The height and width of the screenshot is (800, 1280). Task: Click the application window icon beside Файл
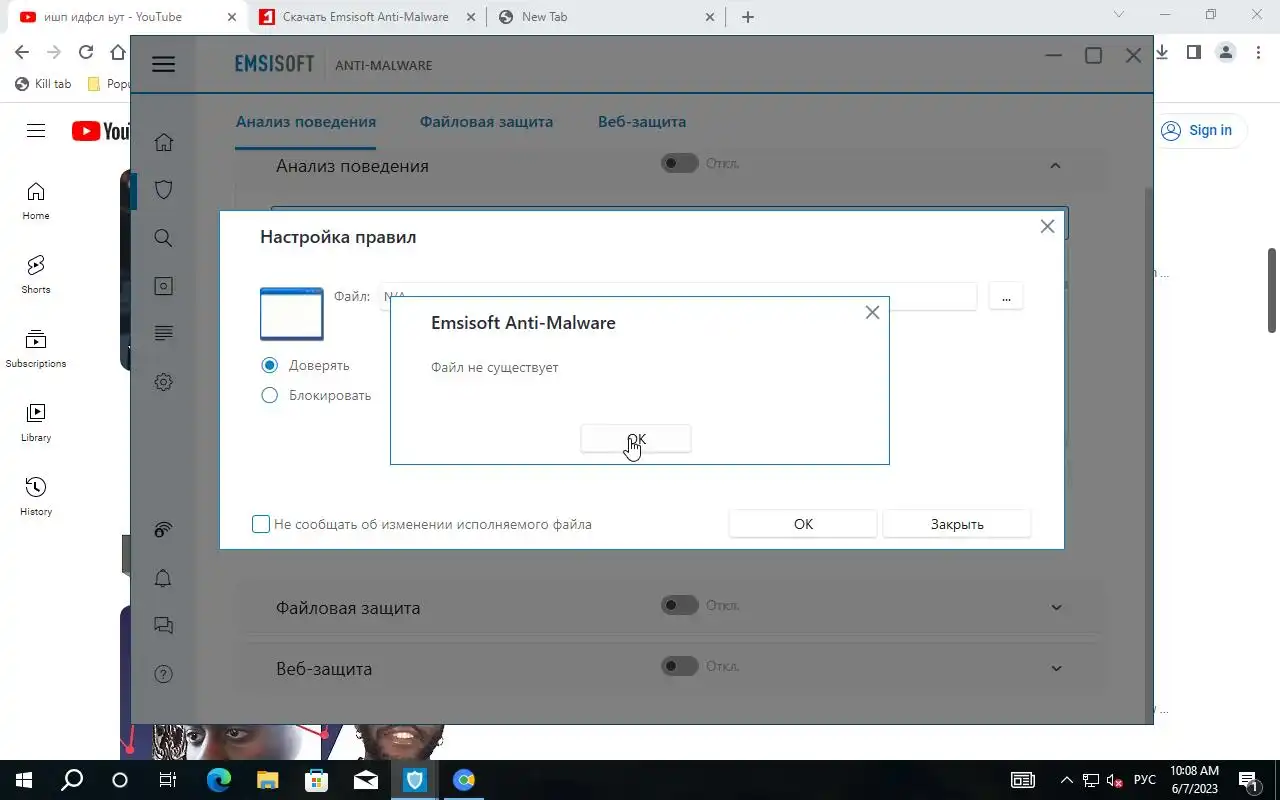[292, 314]
